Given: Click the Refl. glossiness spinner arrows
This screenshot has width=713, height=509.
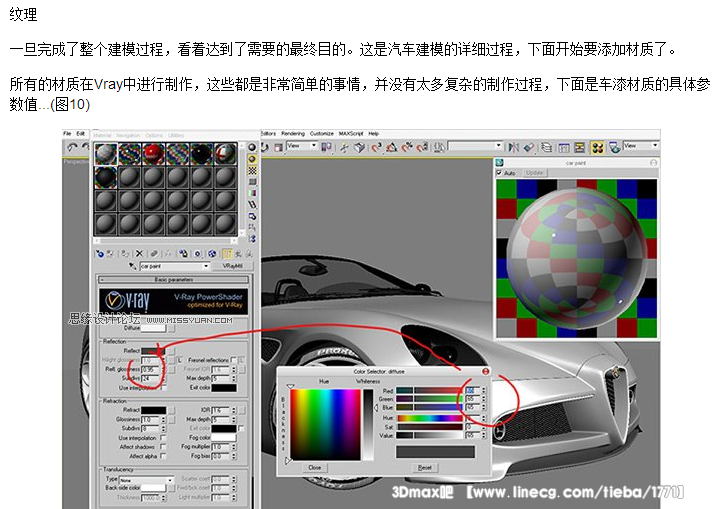Looking at the screenshot, I should (x=163, y=369).
